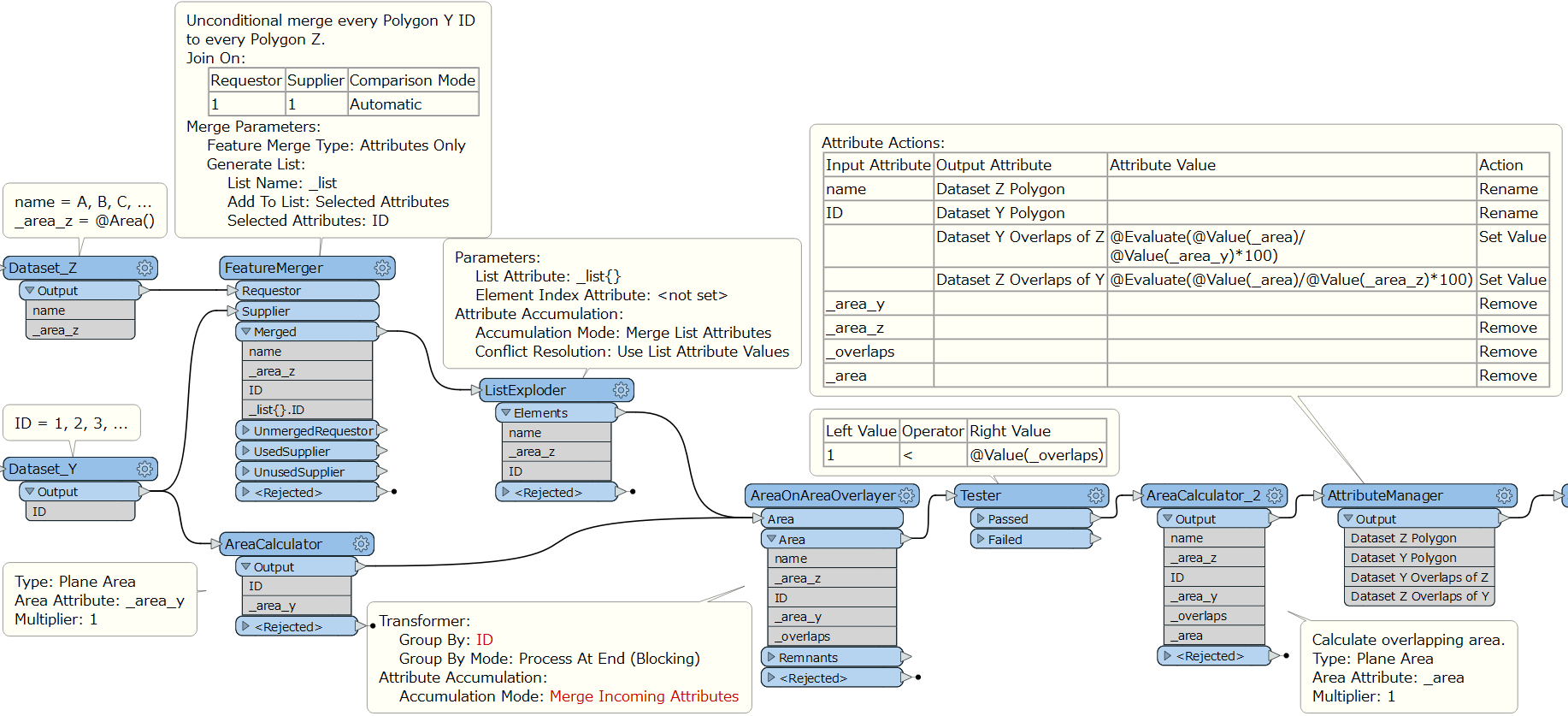
Task: Collapse ListExploder Elements port attributes
Action: (x=506, y=412)
